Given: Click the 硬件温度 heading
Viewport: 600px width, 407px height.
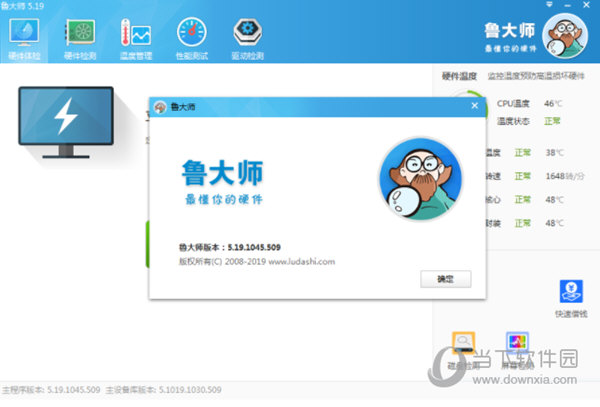Looking at the screenshot, I should click(459, 76).
